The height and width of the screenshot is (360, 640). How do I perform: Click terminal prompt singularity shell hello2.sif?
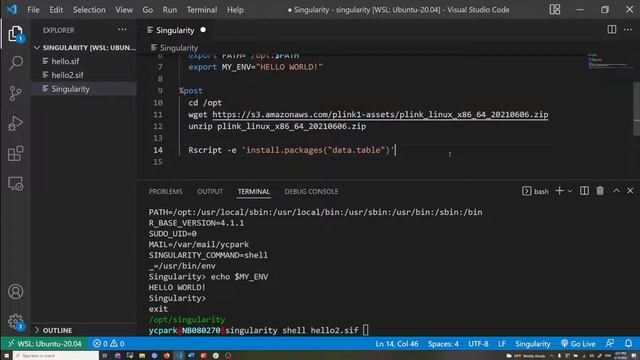coord(292,330)
